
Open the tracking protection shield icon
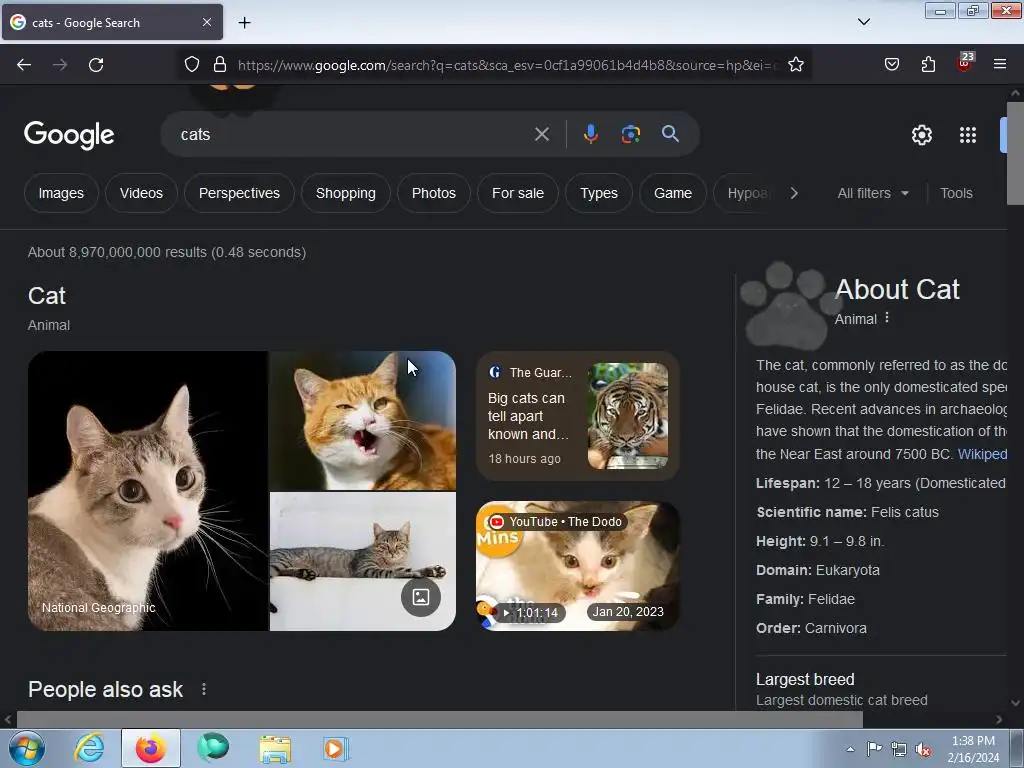point(191,64)
